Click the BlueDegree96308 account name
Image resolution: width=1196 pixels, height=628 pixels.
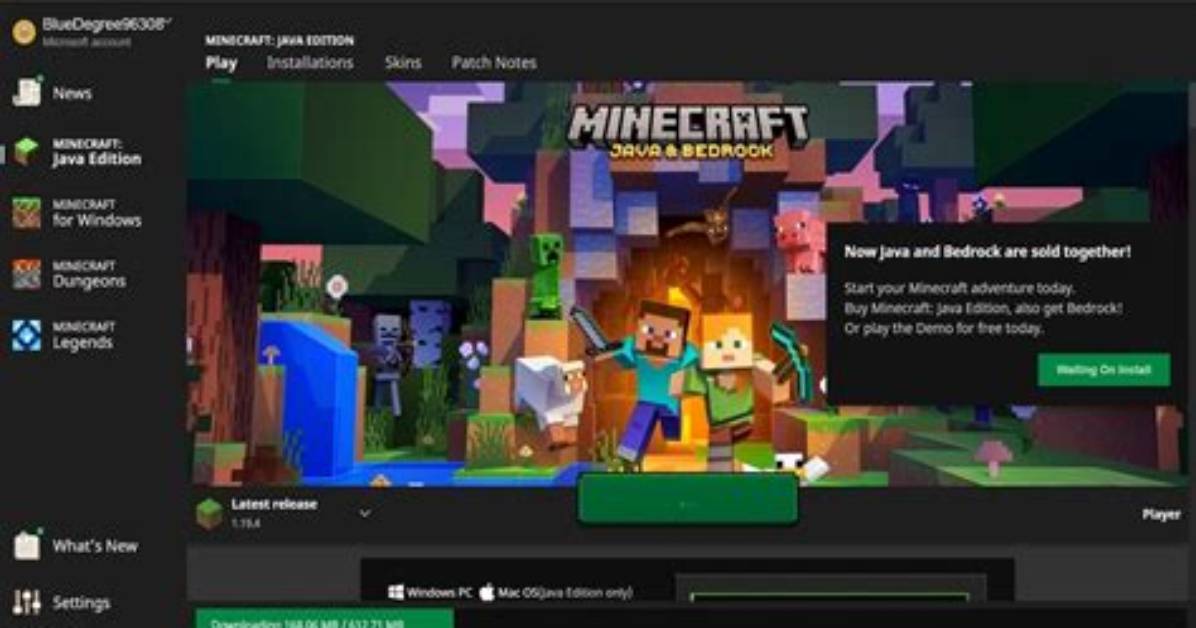point(105,24)
